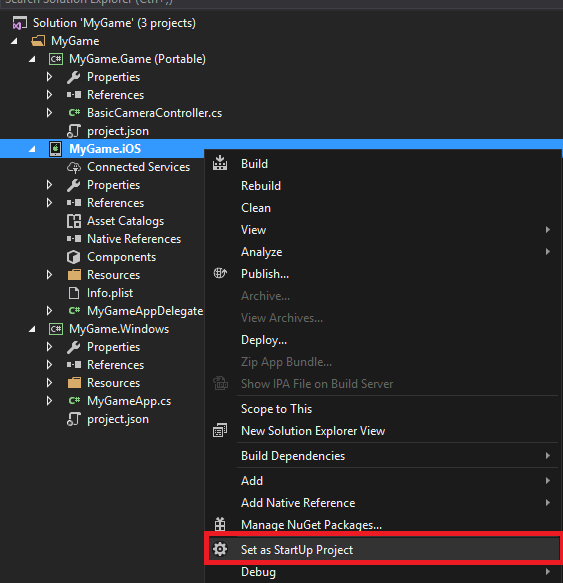Select Asset Catalogs label

(125, 221)
